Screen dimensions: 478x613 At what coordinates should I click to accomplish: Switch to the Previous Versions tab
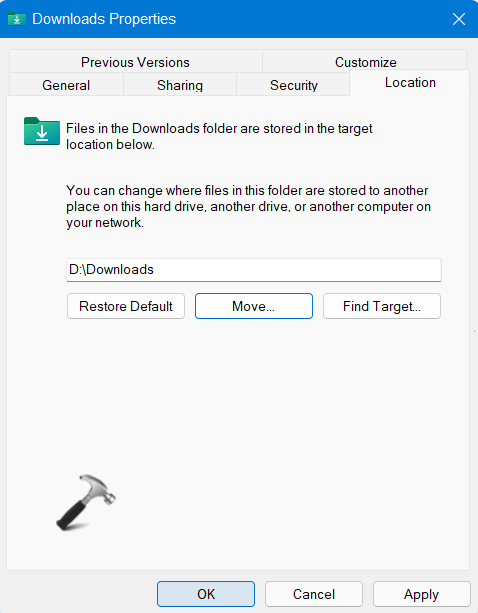pos(135,62)
